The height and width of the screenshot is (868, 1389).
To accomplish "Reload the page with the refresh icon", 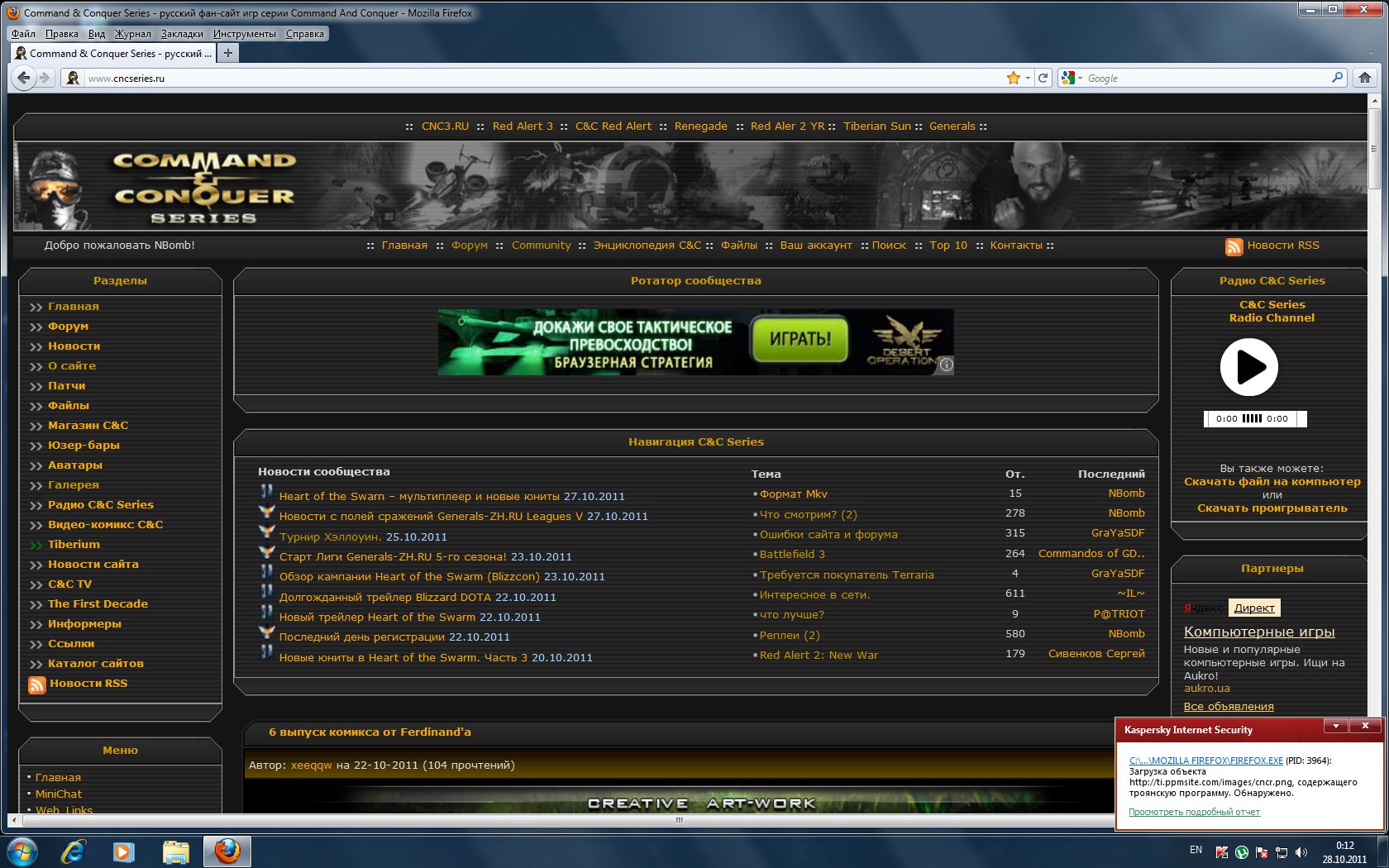I will pos(1043,78).
